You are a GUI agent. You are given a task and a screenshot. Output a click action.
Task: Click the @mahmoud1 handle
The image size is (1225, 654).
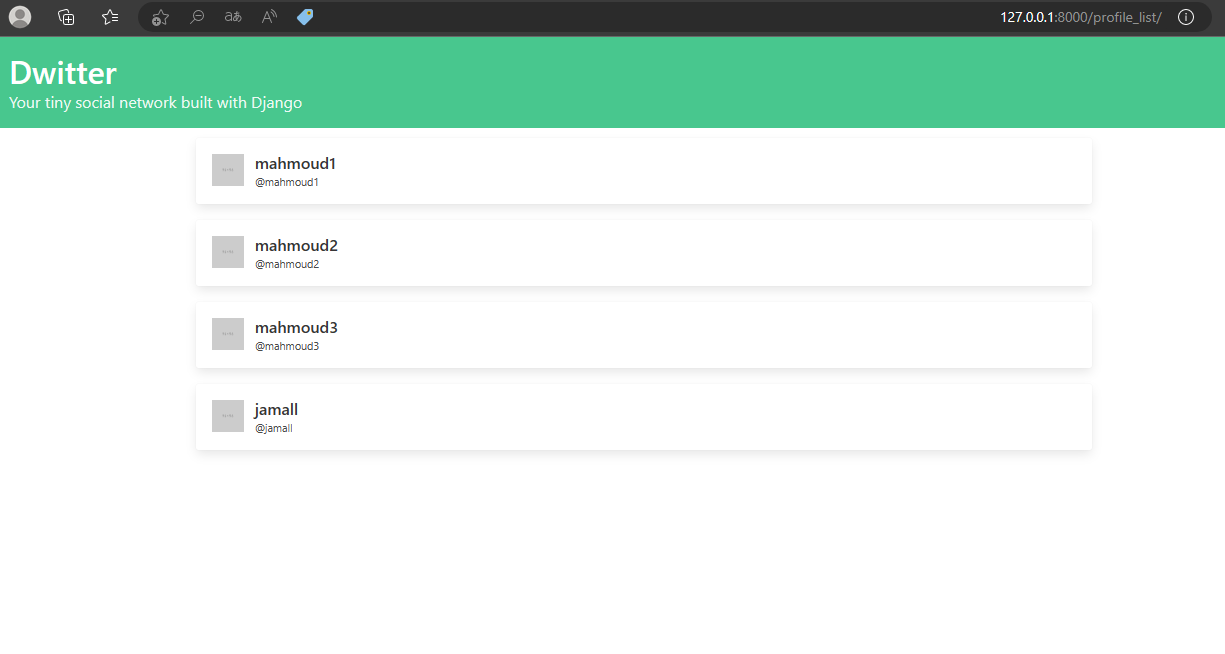pyautogui.click(x=287, y=182)
